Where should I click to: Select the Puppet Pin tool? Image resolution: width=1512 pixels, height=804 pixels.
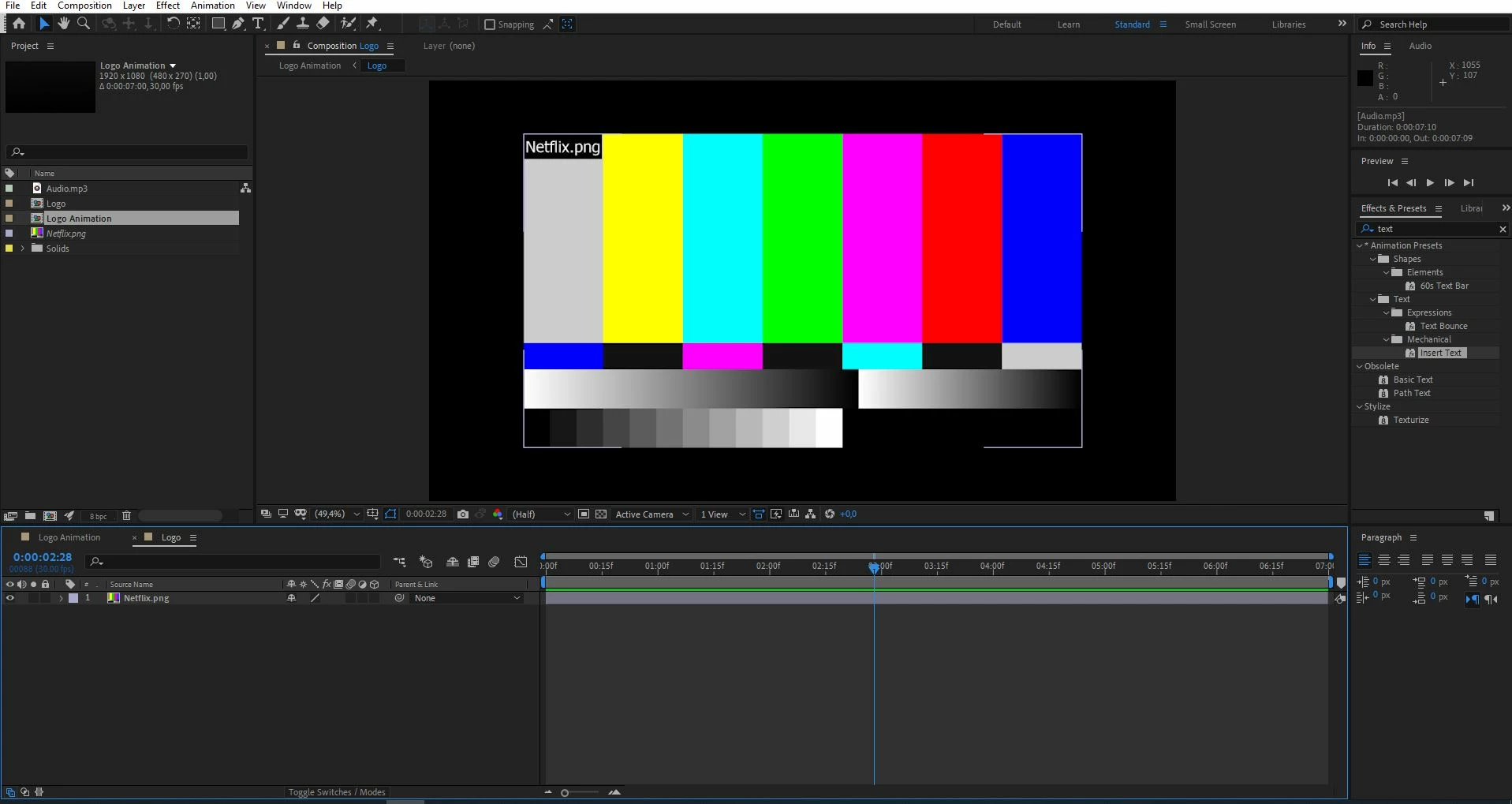372,24
